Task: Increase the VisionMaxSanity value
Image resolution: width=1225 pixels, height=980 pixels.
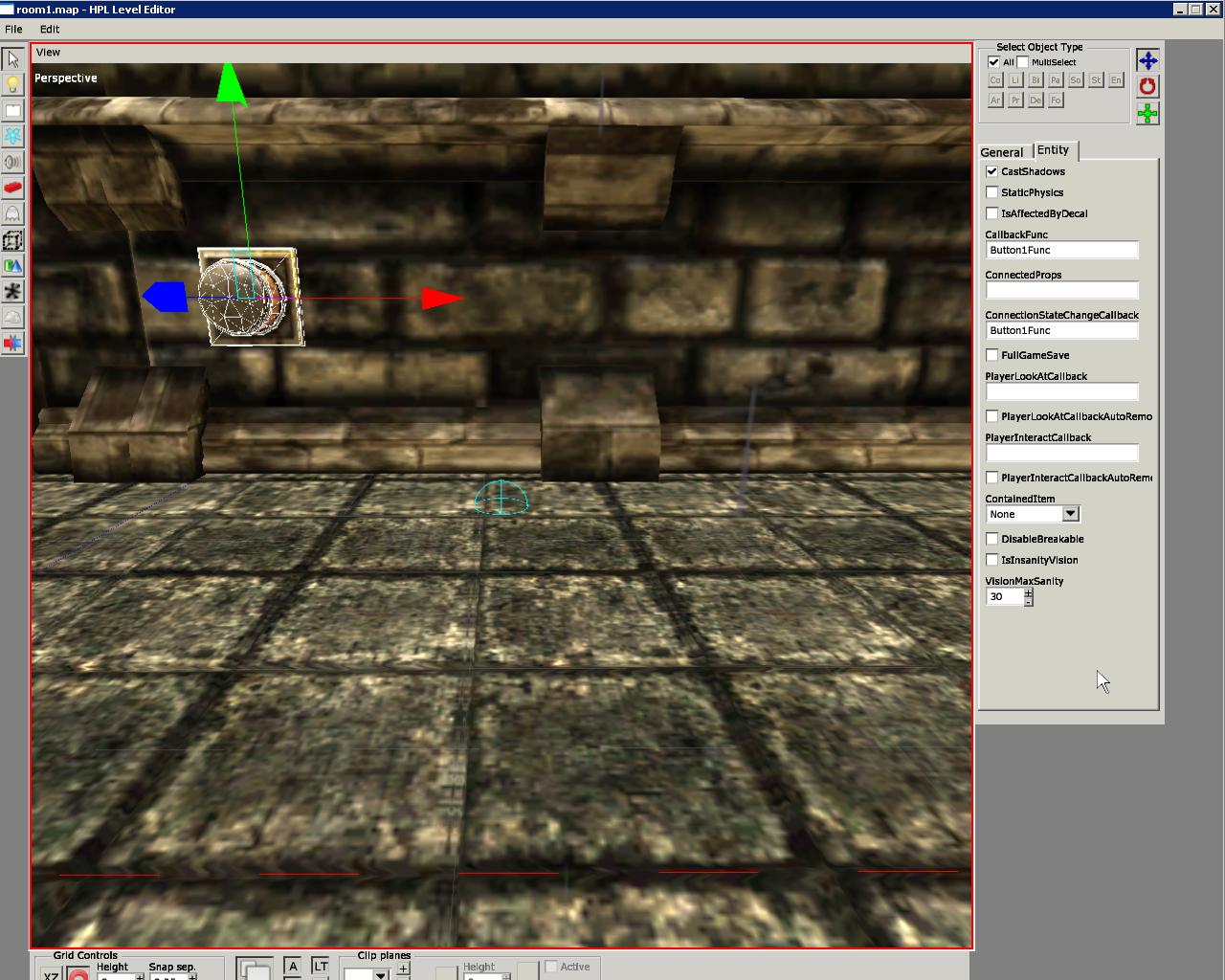Action: tap(1029, 592)
